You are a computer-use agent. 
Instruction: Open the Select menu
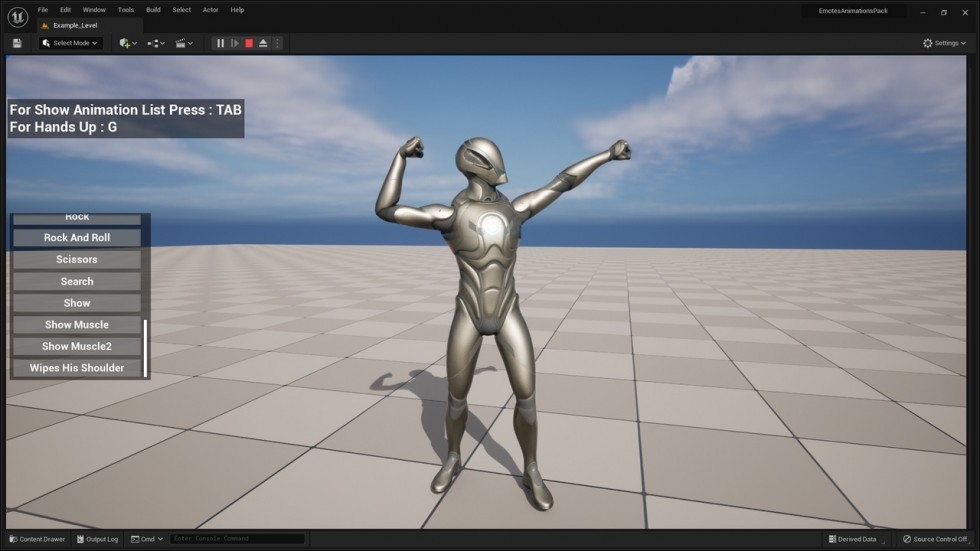click(x=182, y=10)
